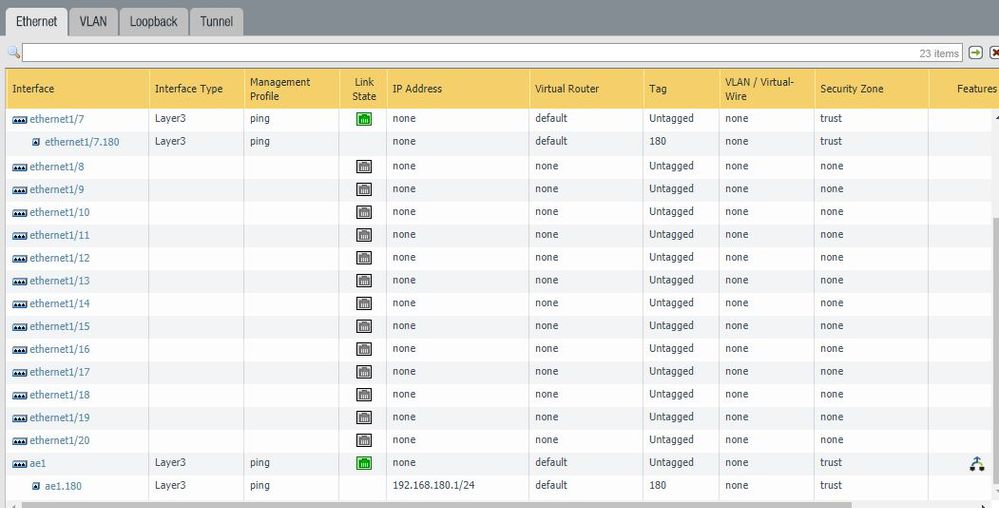Click the green link state icon for ae1
Image resolution: width=999 pixels, height=508 pixels.
pos(364,463)
